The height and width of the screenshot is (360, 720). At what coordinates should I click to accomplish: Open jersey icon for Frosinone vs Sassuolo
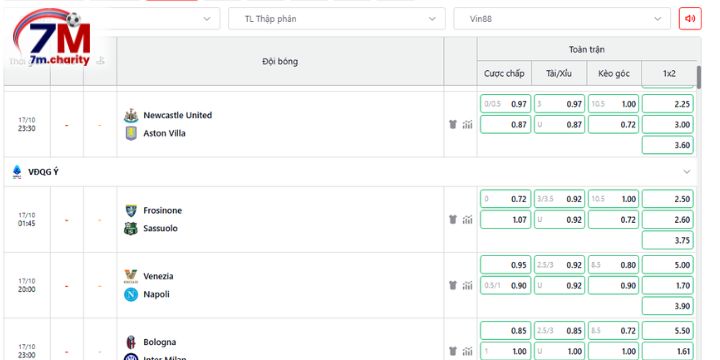[x=453, y=219]
